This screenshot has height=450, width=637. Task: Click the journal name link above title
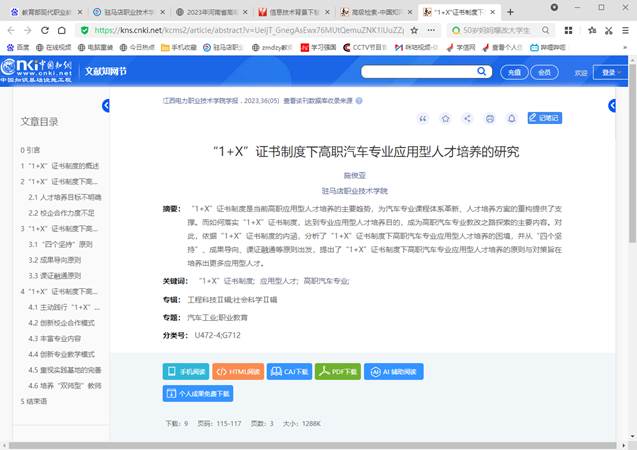201,101
